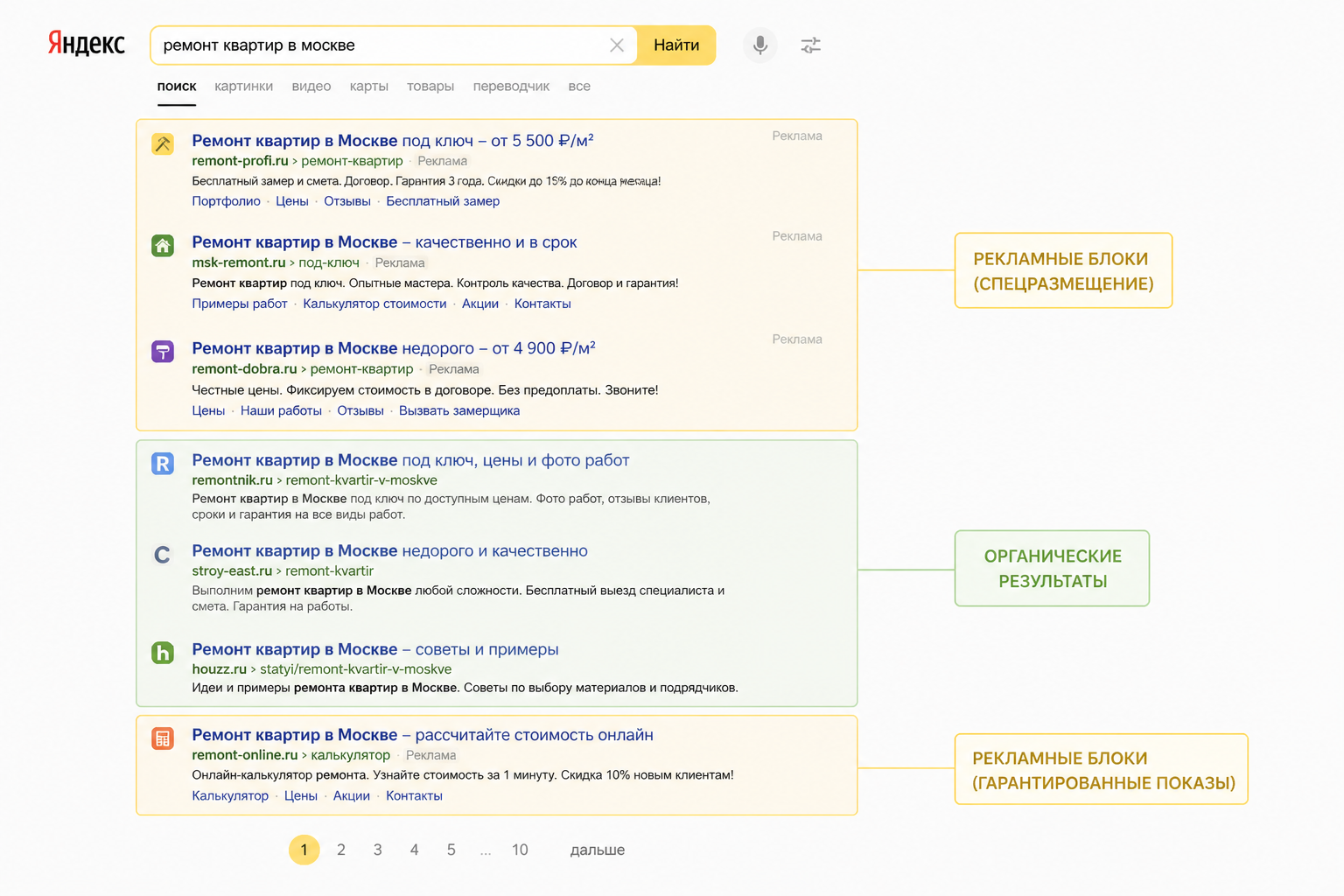This screenshot has width=1344, height=896.
Task: Clear the search query with the X
Action: pyautogui.click(x=617, y=45)
